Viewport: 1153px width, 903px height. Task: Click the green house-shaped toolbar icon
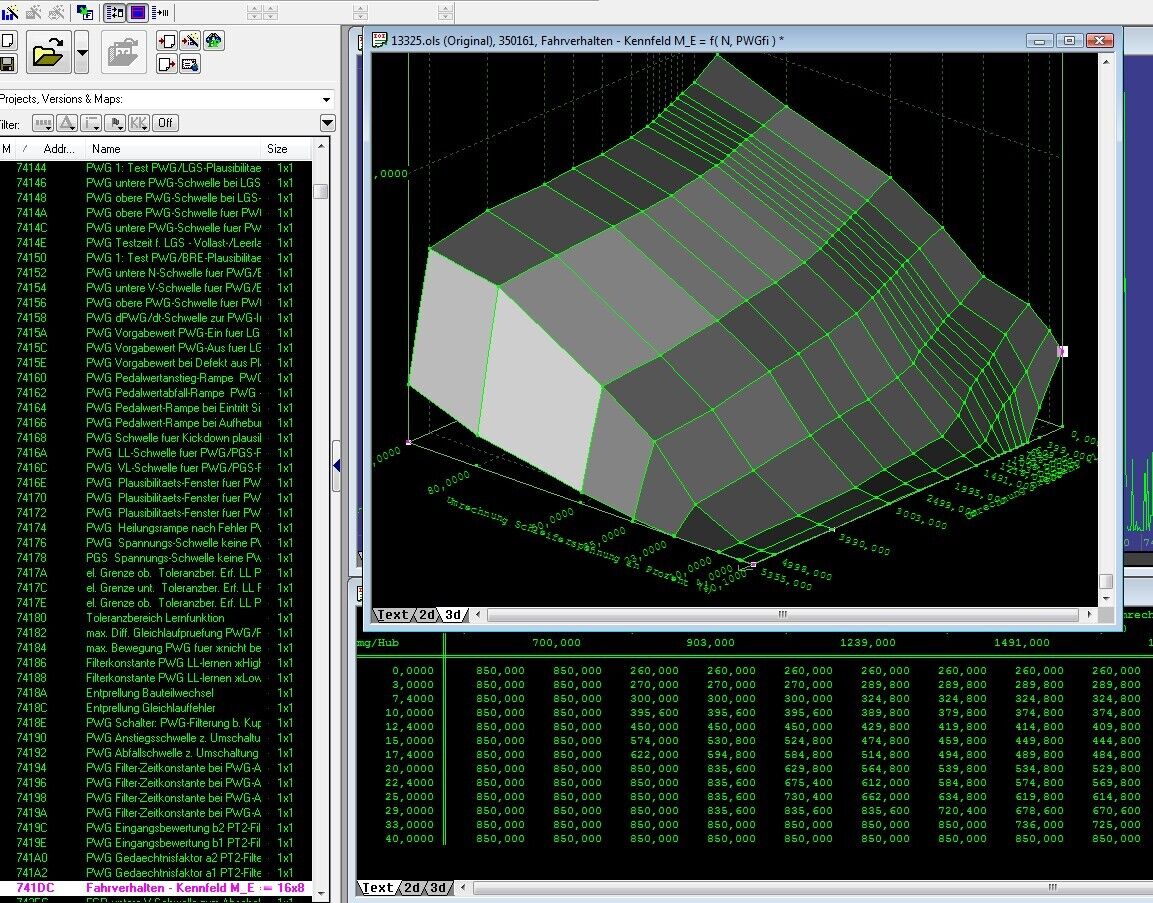[214, 41]
